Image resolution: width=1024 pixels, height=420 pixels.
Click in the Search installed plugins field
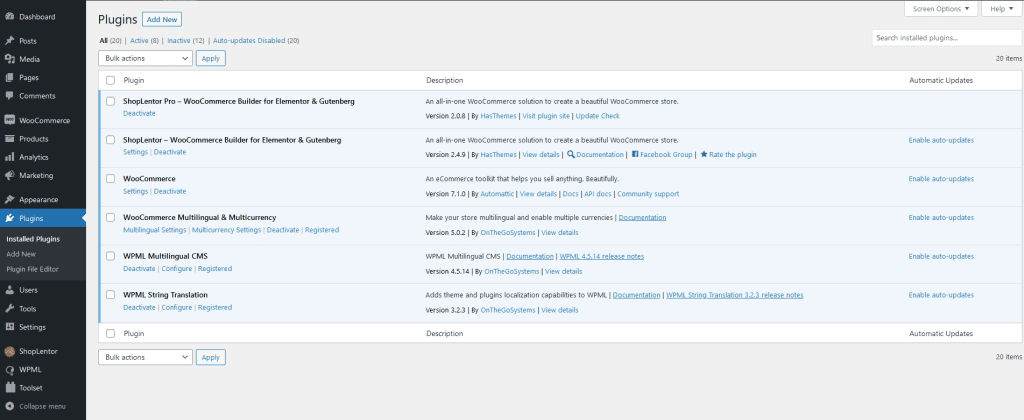[x=946, y=38]
